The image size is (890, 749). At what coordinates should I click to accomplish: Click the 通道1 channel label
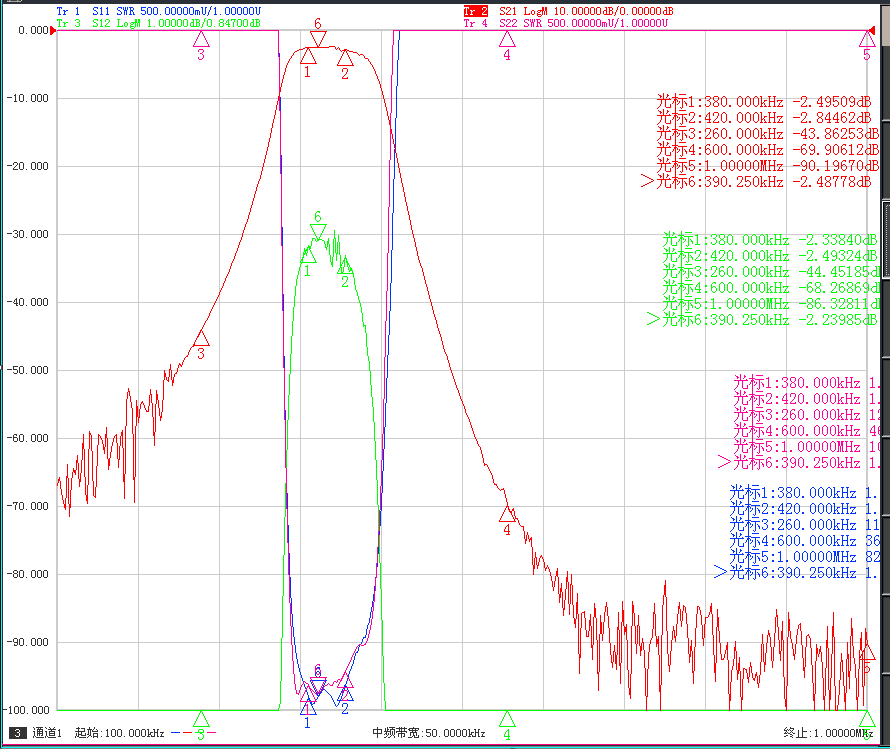pos(47,733)
